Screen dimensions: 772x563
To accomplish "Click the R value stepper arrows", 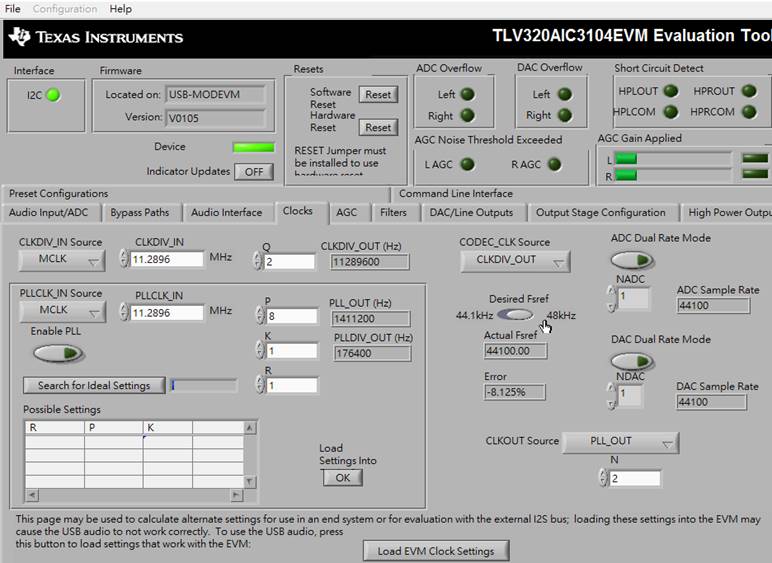I will tap(260, 384).
